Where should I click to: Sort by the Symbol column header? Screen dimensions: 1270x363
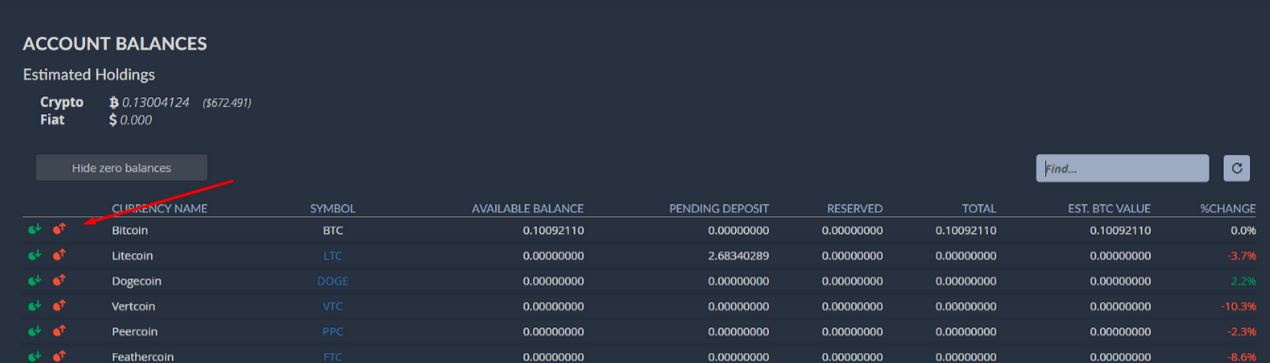pyautogui.click(x=333, y=208)
